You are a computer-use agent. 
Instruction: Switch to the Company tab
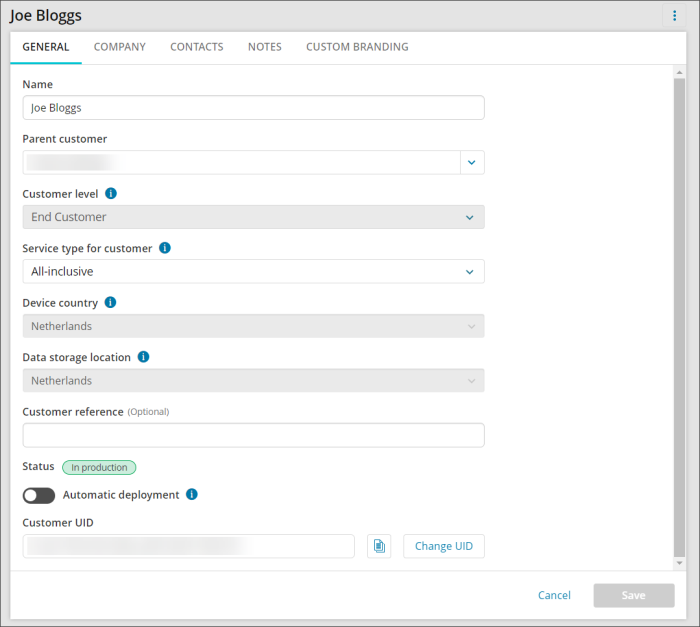click(x=120, y=47)
